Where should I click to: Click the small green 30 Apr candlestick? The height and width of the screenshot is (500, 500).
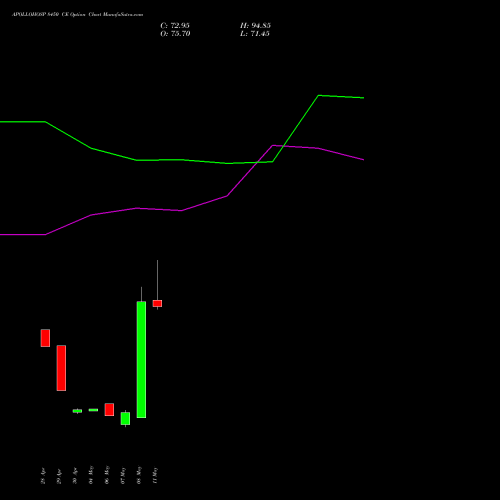coord(77,411)
